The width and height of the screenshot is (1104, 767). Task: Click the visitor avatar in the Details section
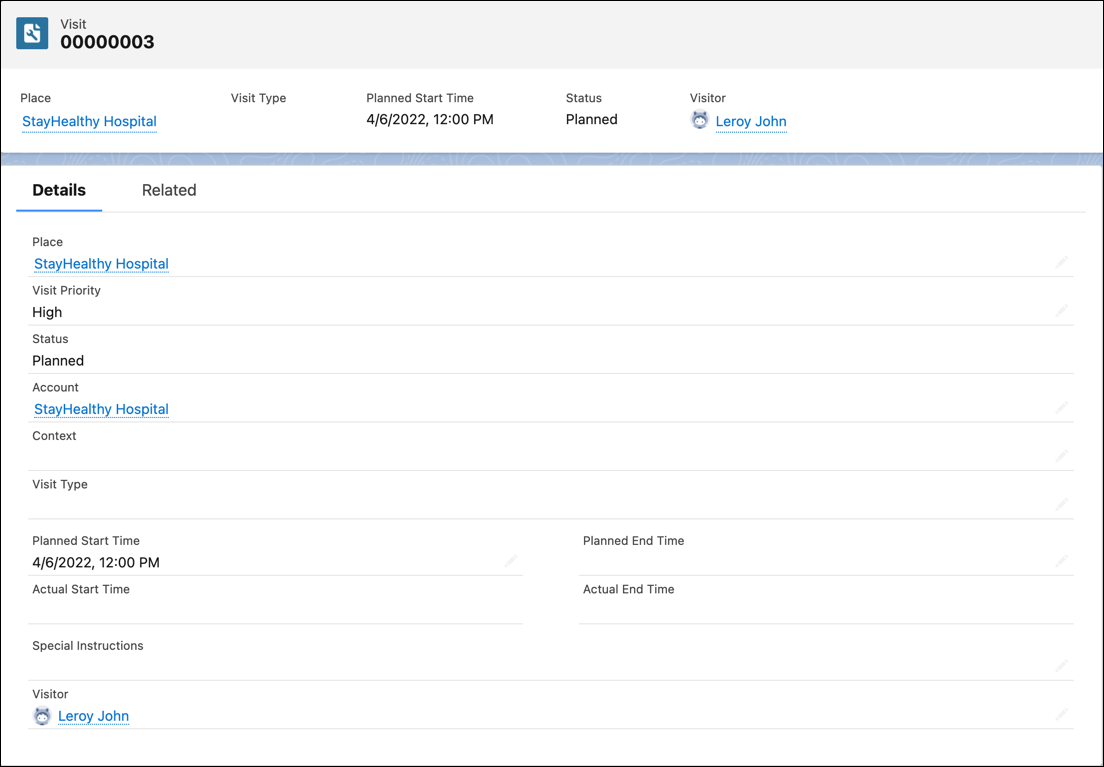(42, 716)
